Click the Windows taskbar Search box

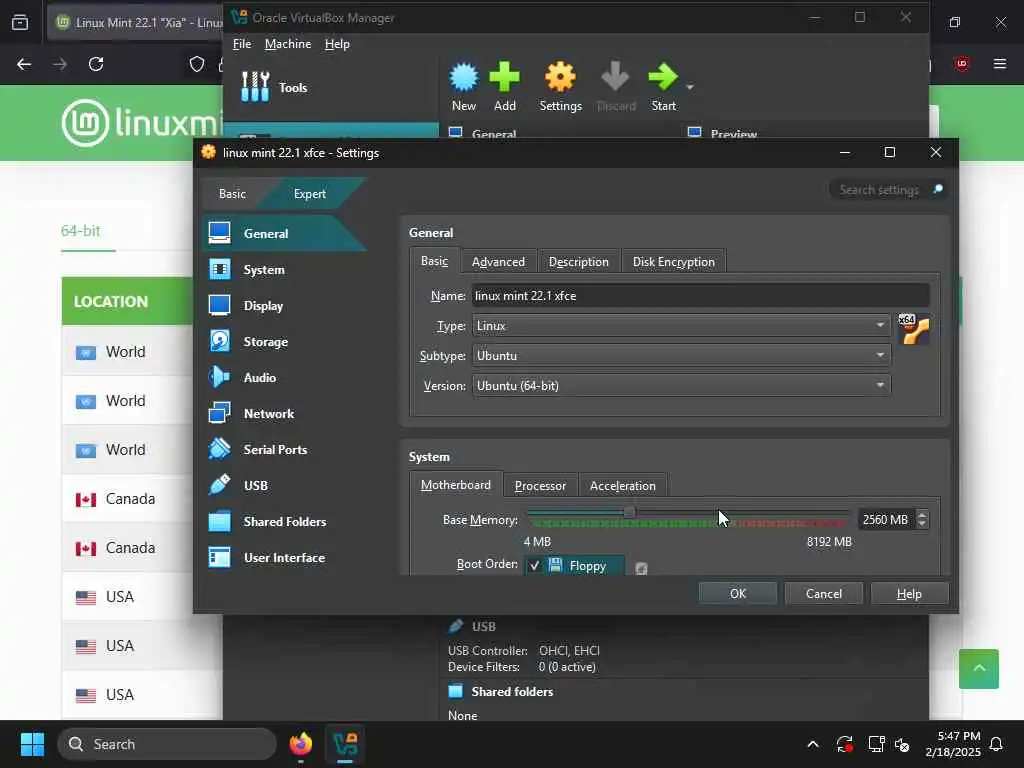167,744
